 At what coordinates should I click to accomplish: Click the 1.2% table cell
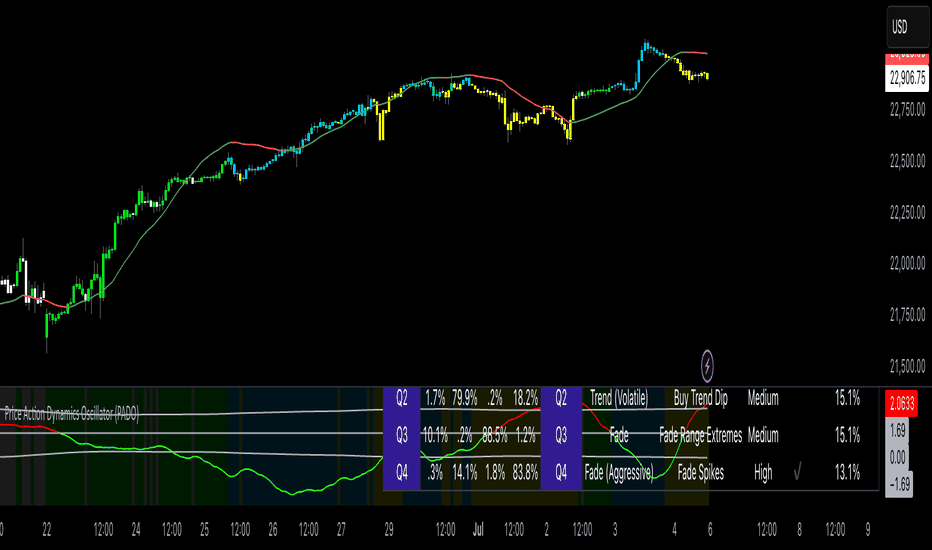pos(525,435)
